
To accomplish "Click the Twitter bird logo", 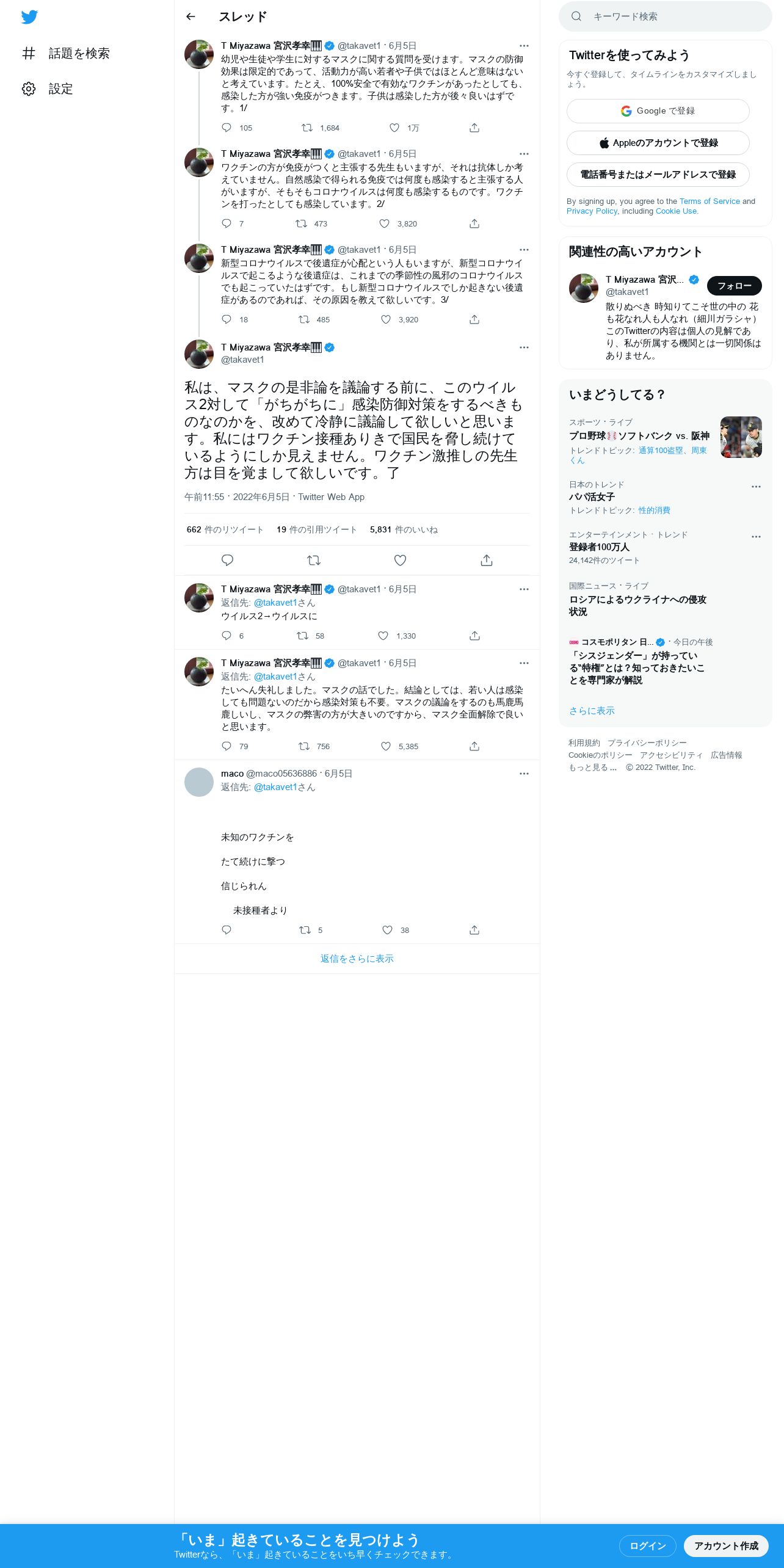I will 29,17.
